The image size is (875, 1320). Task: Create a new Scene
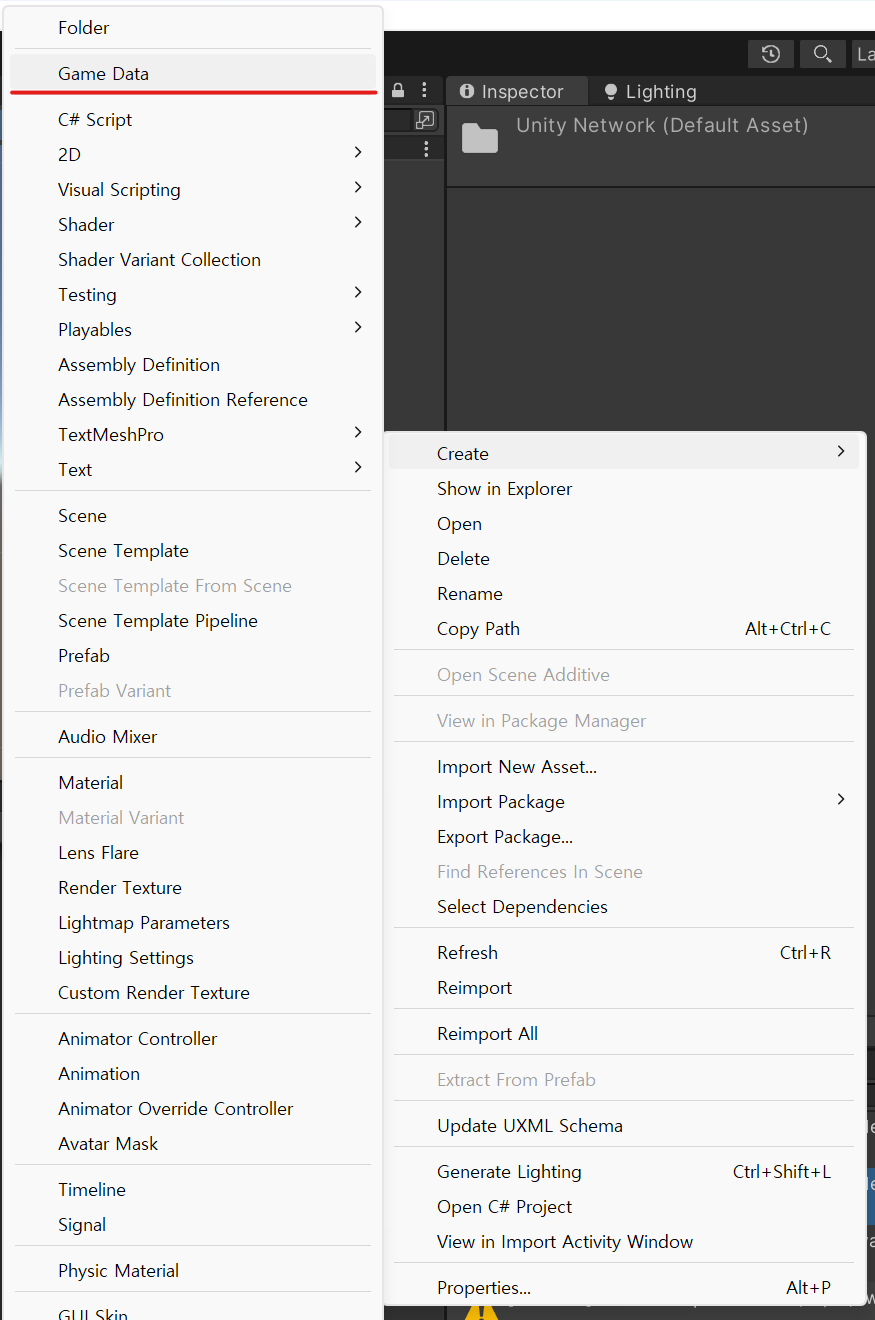pyautogui.click(x=193, y=516)
